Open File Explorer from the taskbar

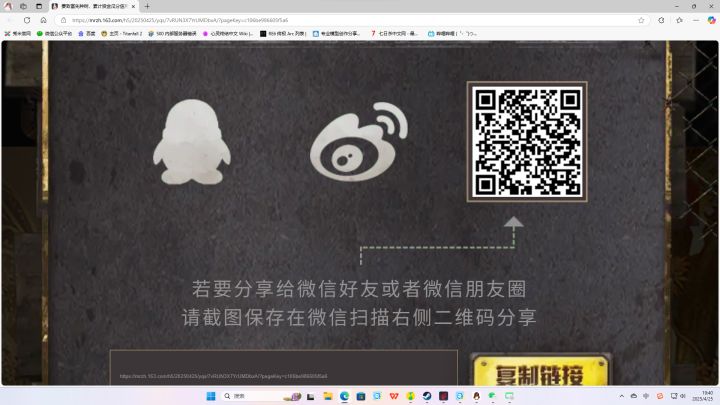click(328, 396)
